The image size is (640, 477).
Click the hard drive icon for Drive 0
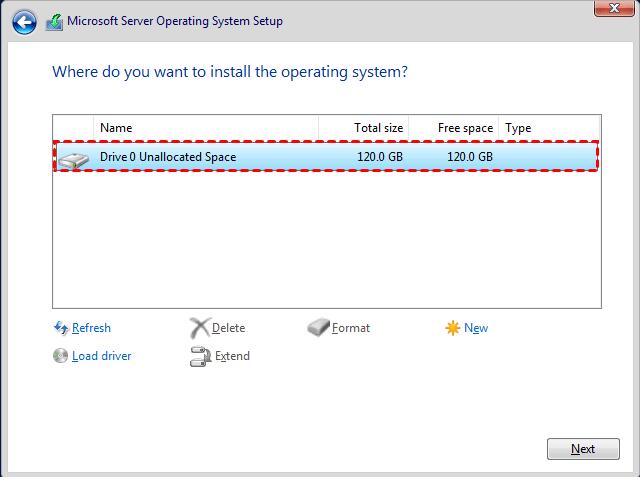tap(73, 158)
